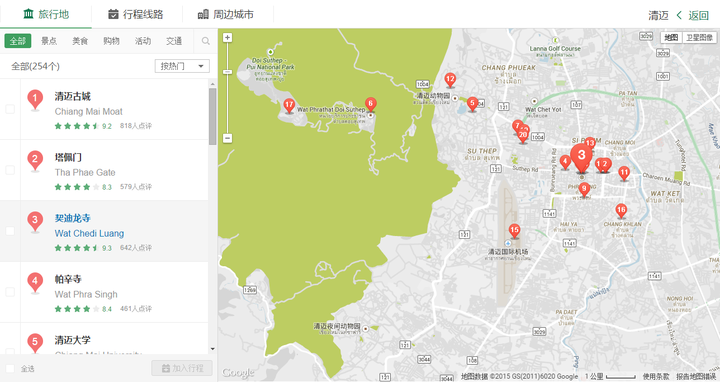Click map marker 15 at the airport
The height and width of the screenshot is (382, 720).
[514, 231]
